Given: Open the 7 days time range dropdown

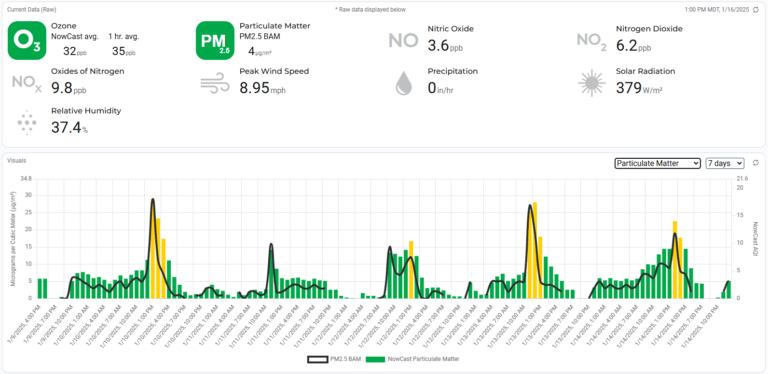Looking at the screenshot, I should [x=724, y=163].
